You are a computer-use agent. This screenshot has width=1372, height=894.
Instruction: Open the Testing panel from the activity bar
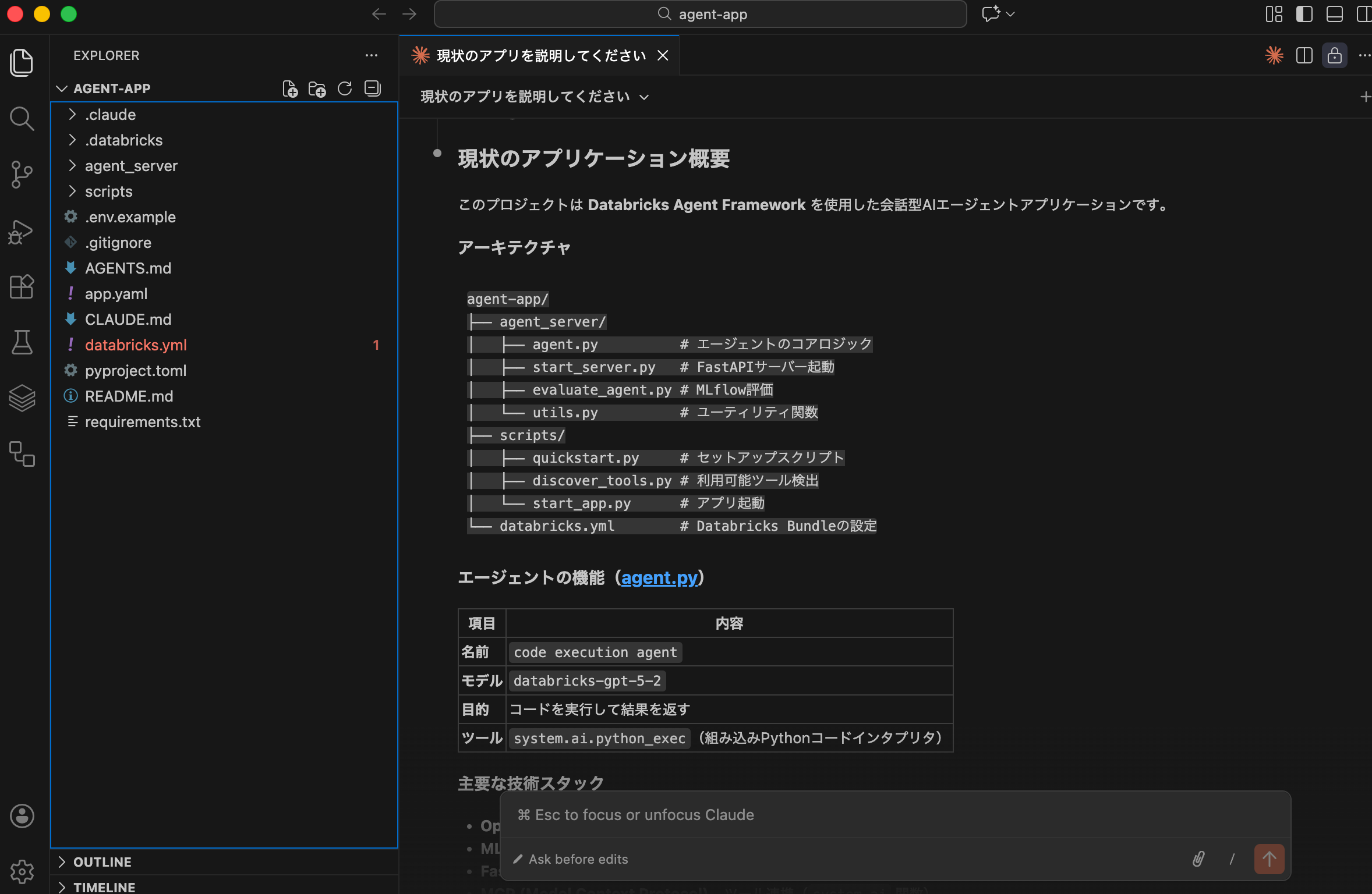(22, 342)
